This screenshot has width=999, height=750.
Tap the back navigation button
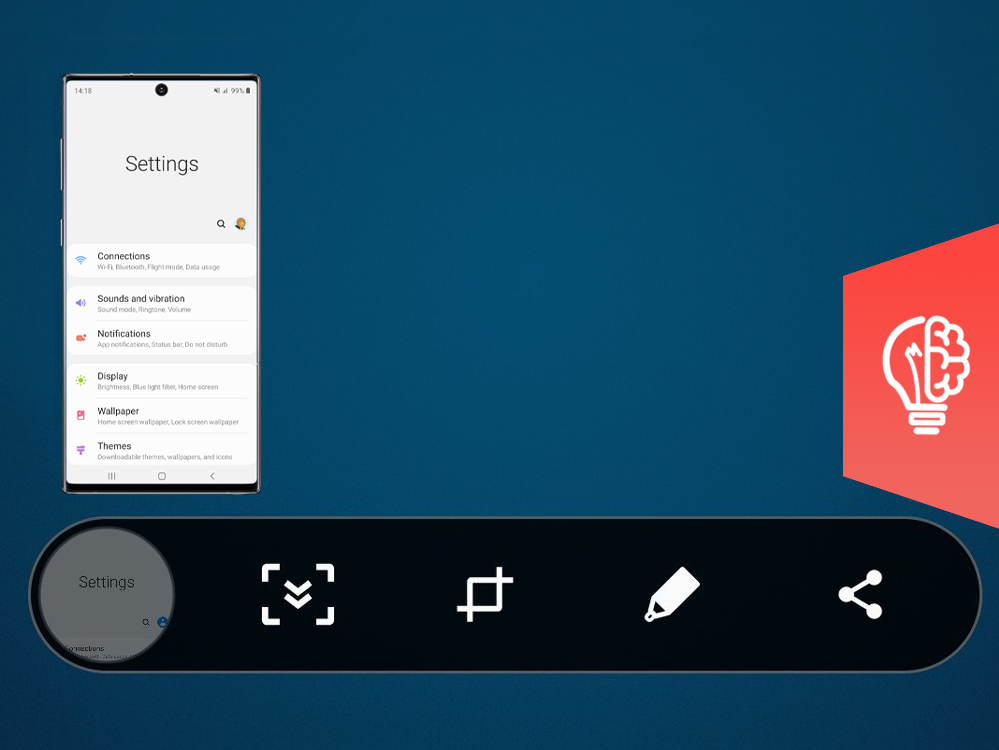pyautogui.click(x=212, y=477)
